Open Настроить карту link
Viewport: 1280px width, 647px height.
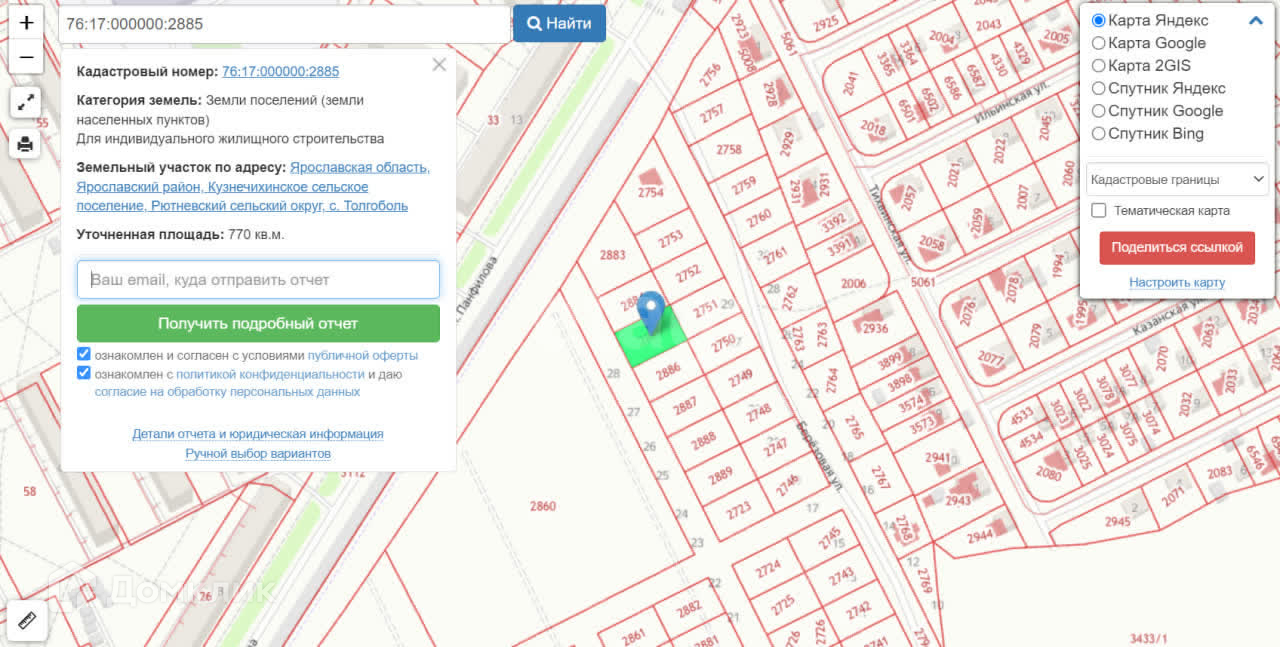(x=1177, y=283)
